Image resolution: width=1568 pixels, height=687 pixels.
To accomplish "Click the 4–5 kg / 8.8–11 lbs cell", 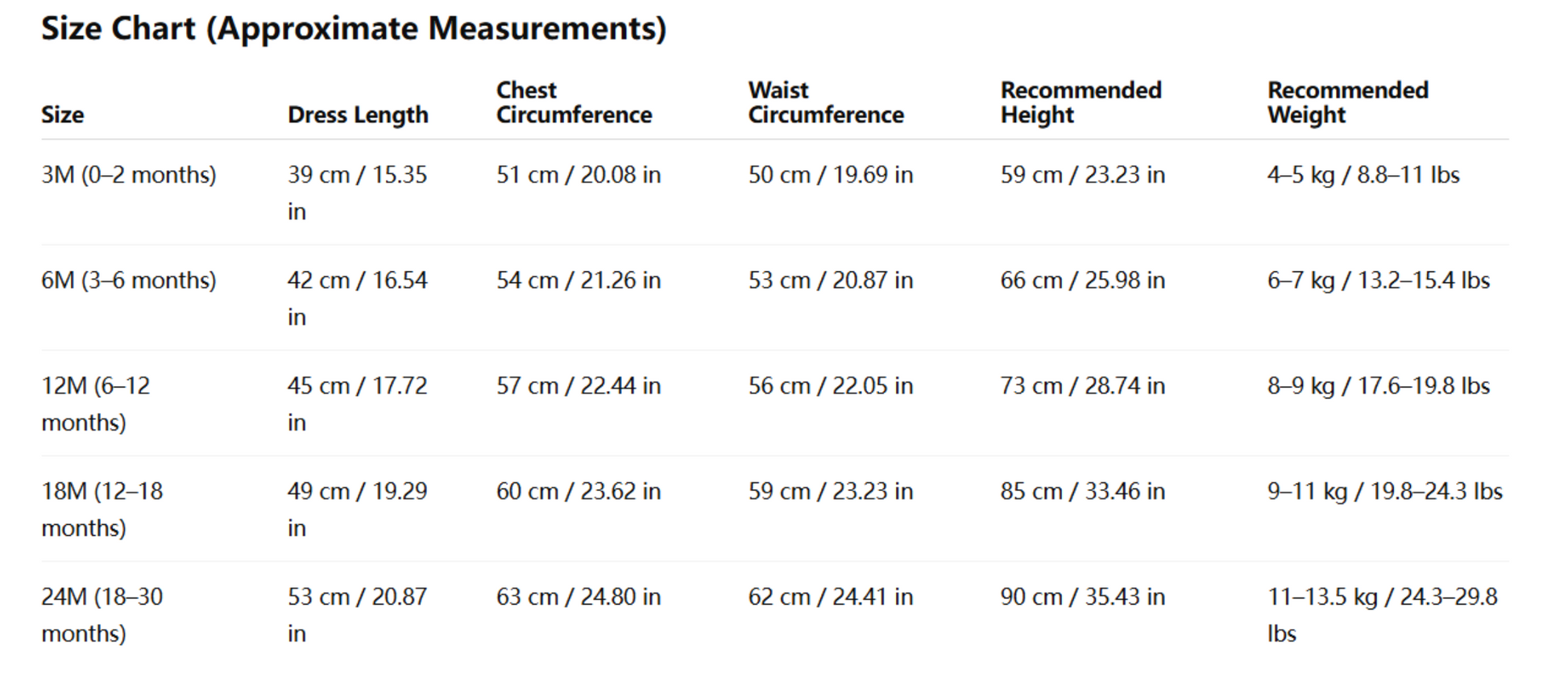I will 1363,175.
